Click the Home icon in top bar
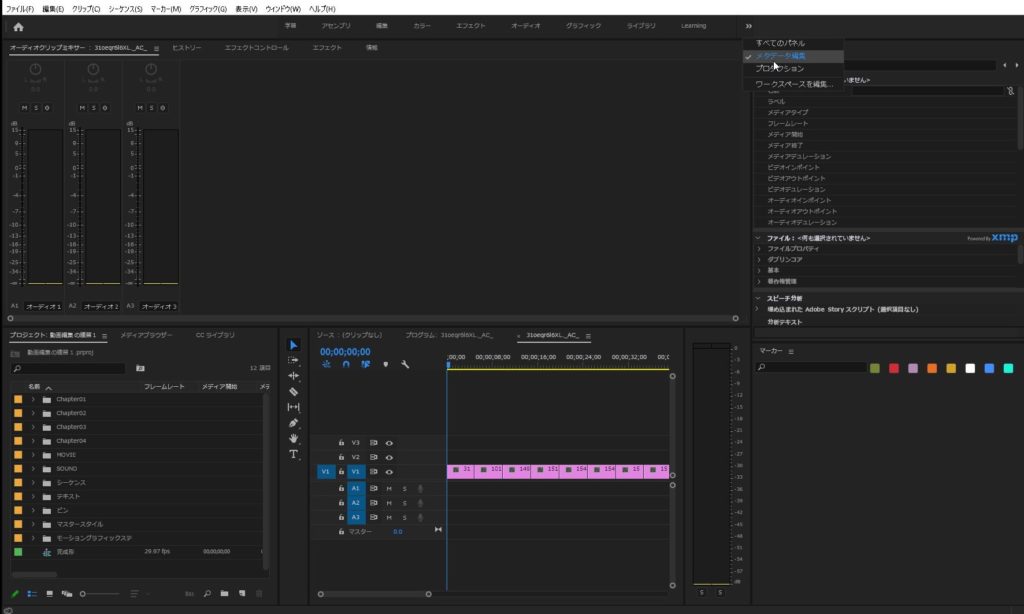The width and height of the screenshot is (1024, 614). point(18,26)
